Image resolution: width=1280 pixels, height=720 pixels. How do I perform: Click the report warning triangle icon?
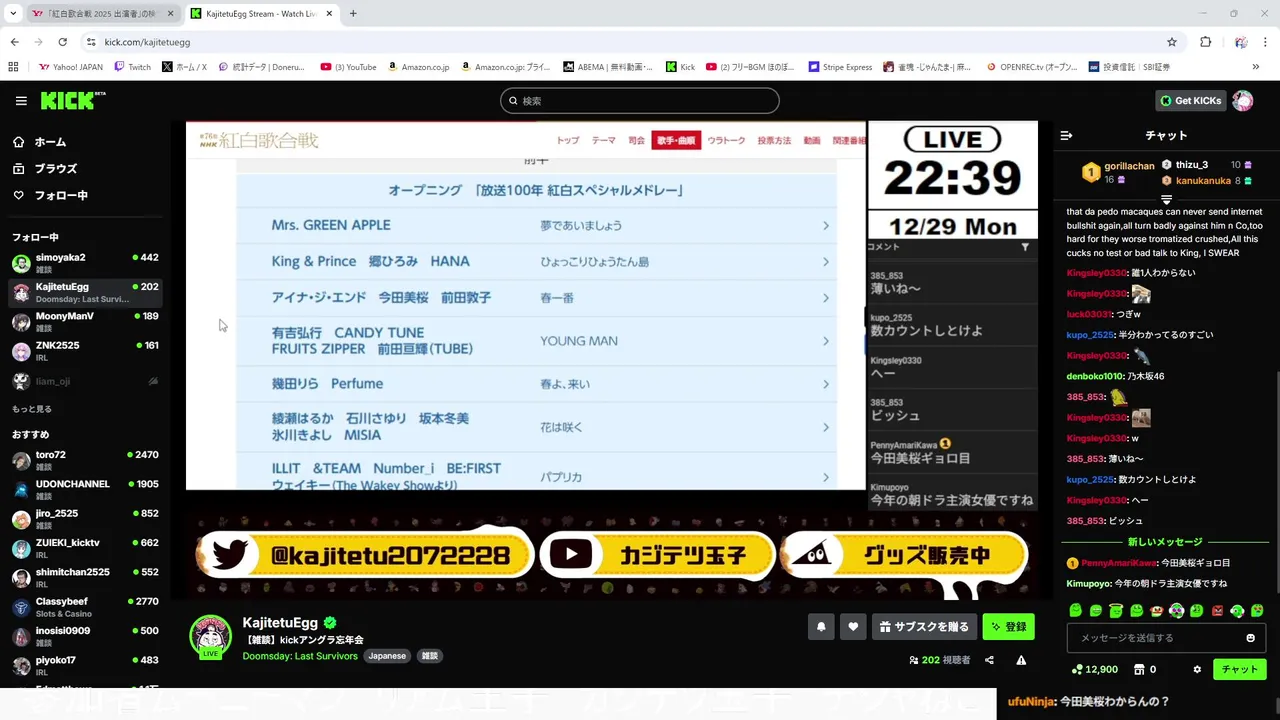click(x=1021, y=660)
